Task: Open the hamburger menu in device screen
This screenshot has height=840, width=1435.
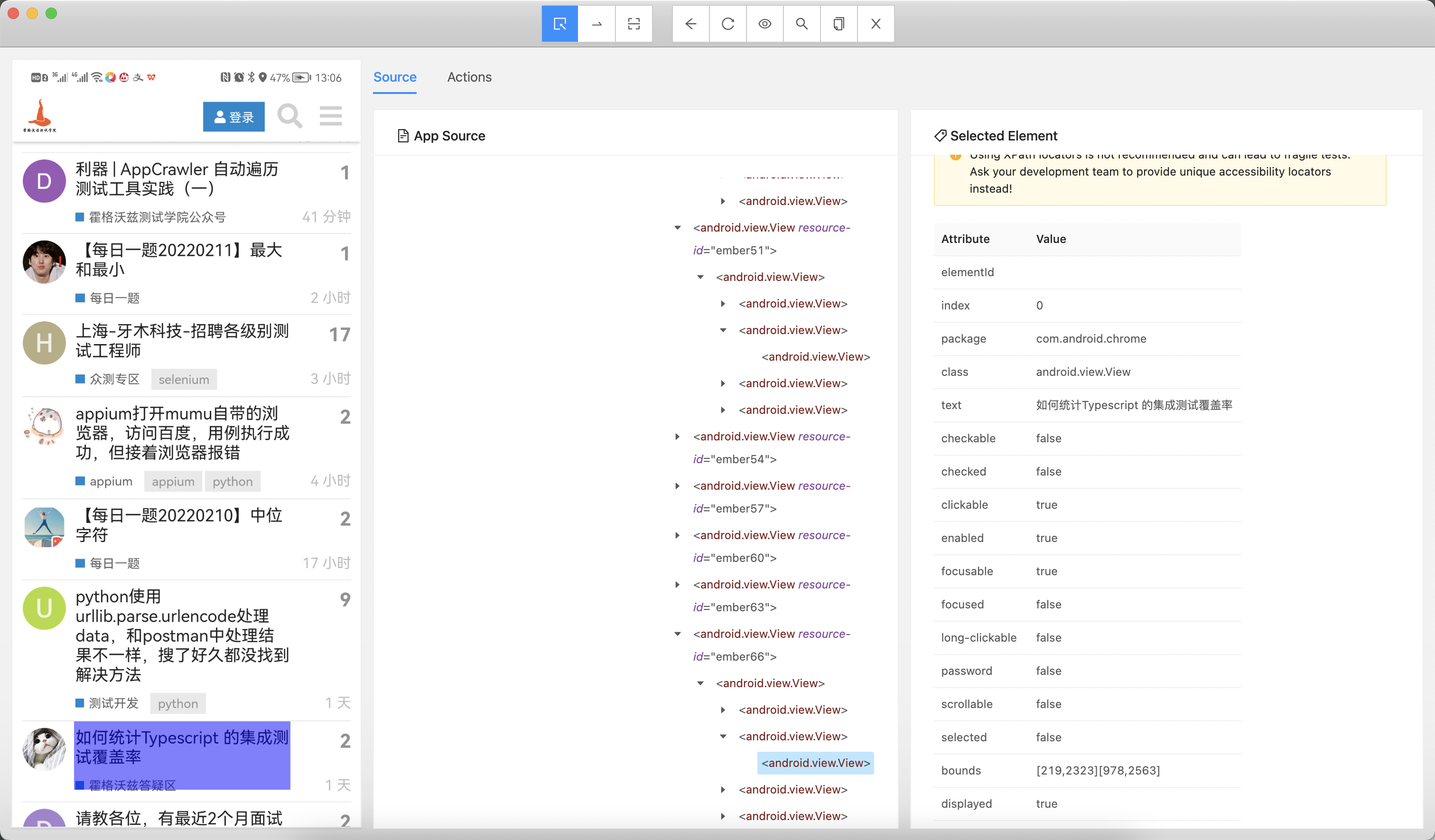Action: [x=330, y=116]
